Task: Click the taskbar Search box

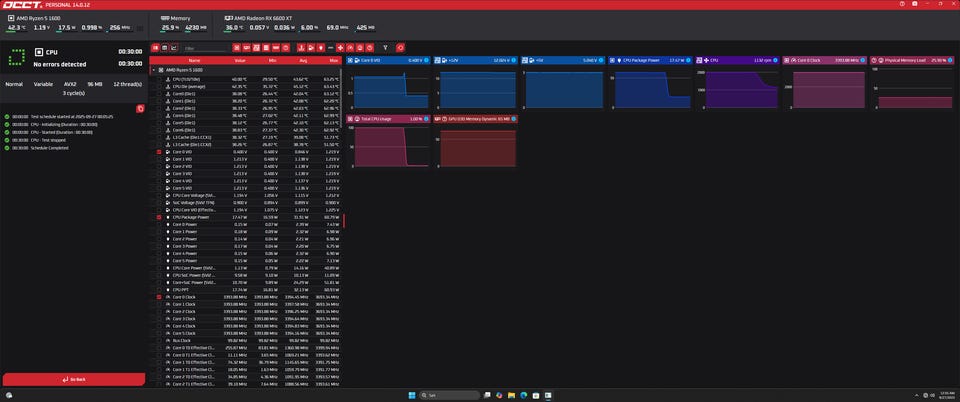Action: coord(450,395)
